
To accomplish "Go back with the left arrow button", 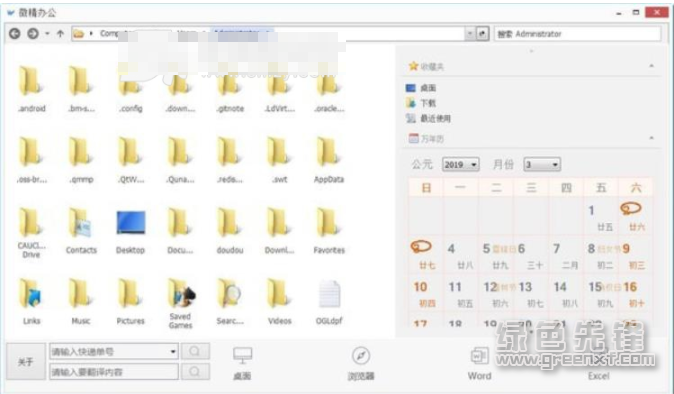I will (x=15, y=34).
